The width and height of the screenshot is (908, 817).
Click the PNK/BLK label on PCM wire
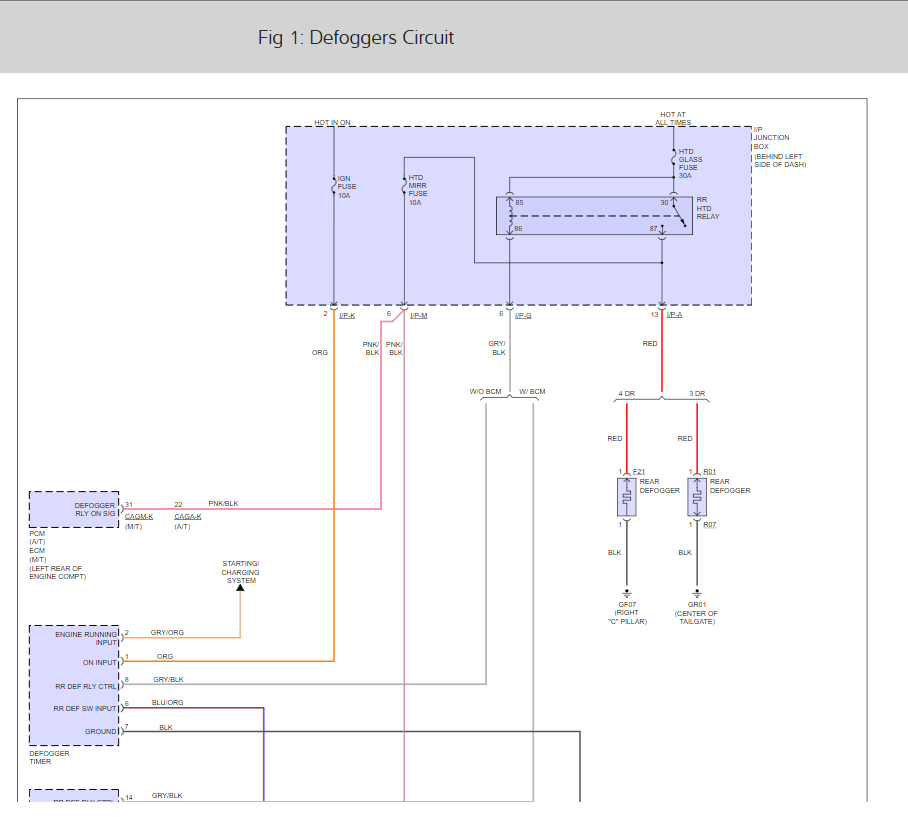pyautogui.click(x=224, y=504)
